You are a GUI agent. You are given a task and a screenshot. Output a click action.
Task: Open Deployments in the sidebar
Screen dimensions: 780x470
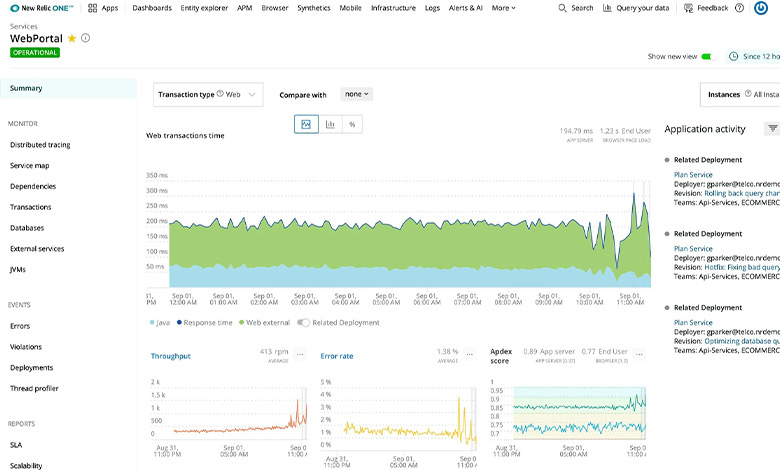coord(31,368)
